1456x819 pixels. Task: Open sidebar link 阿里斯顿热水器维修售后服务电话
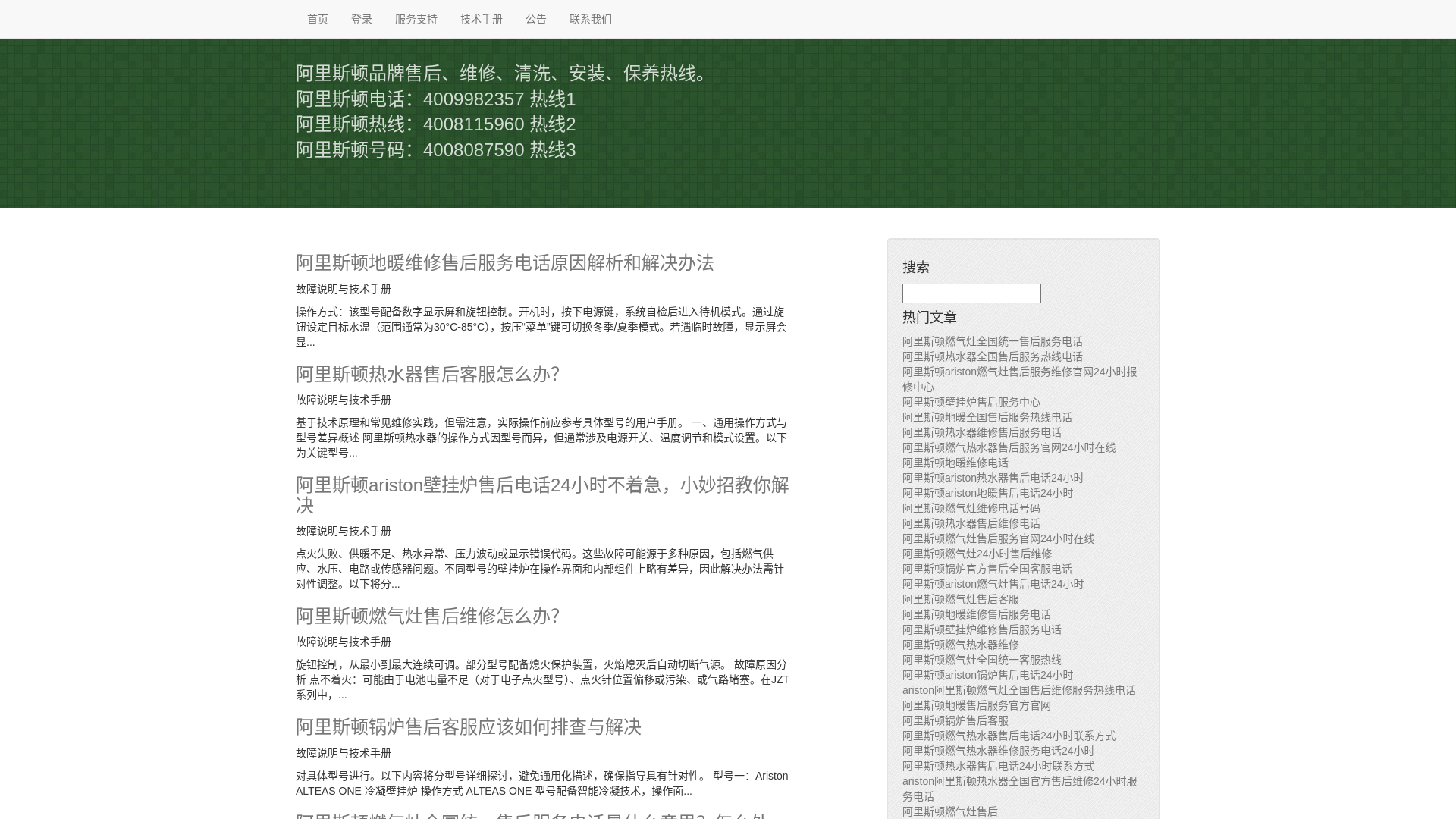[x=982, y=432]
